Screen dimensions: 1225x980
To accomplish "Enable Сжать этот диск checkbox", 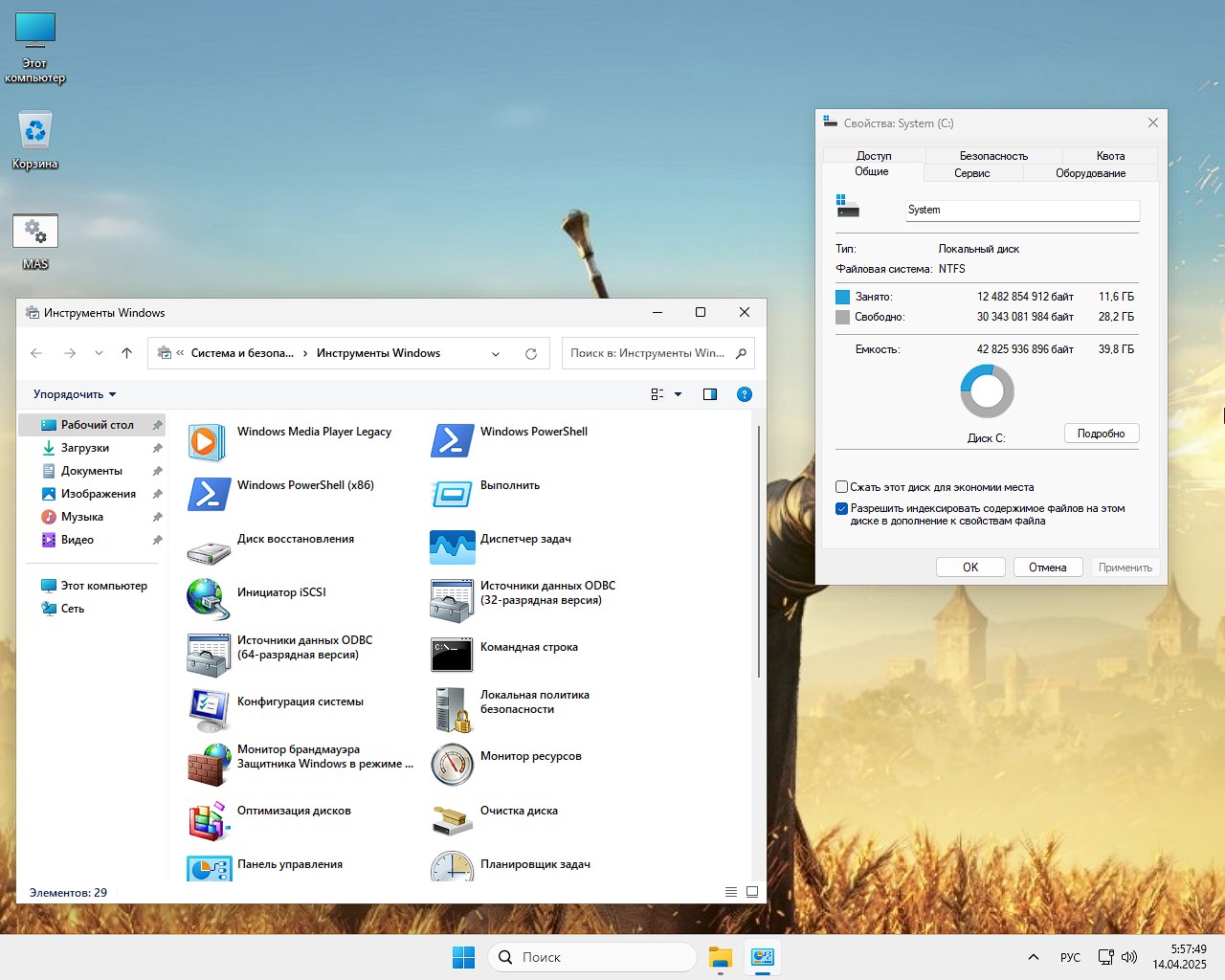I will click(x=841, y=486).
